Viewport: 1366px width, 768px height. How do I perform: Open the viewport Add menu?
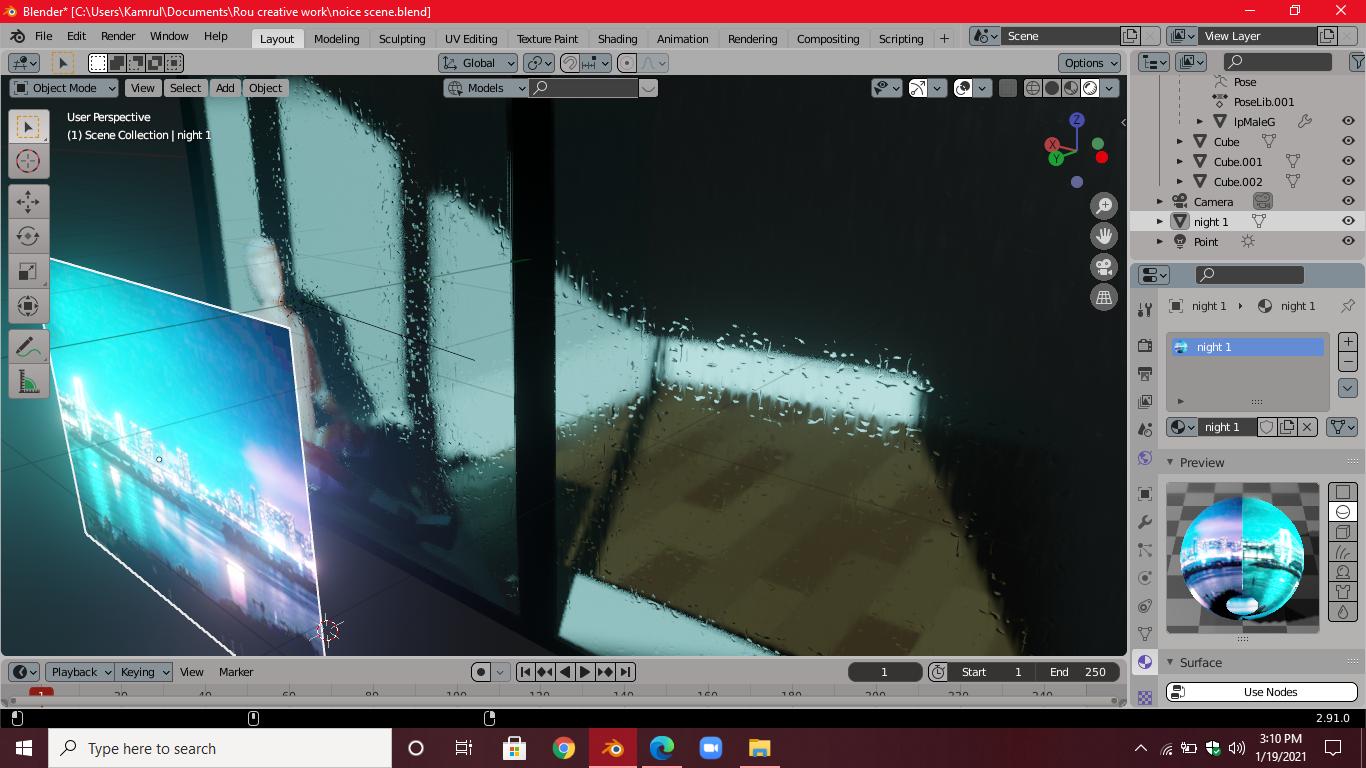(225, 88)
